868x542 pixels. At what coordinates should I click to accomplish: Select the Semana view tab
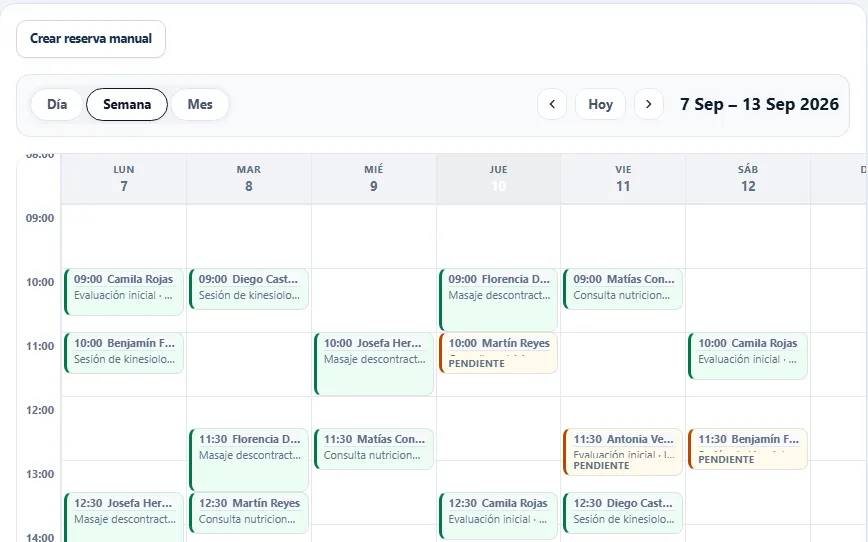coord(127,105)
